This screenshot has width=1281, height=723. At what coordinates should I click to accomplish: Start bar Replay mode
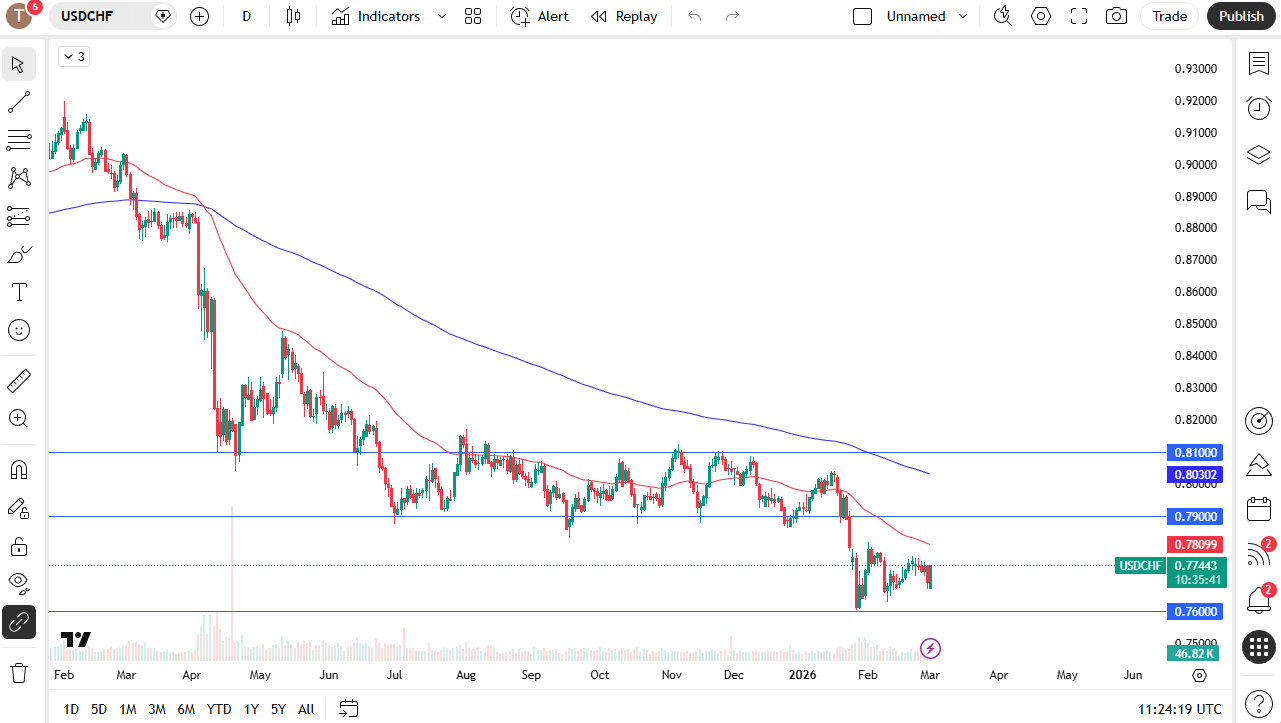coord(624,16)
